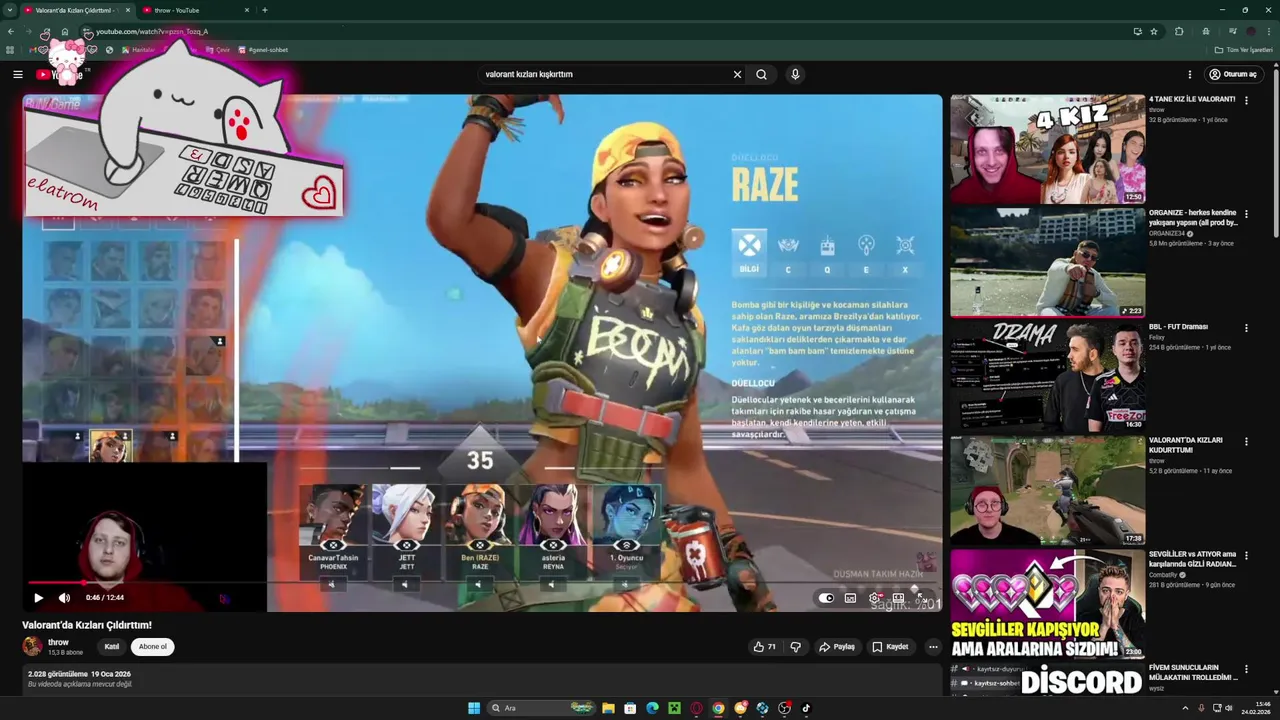Click the Kaydet save button
The width and height of the screenshot is (1280, 720).
click(x=890, y=647)
